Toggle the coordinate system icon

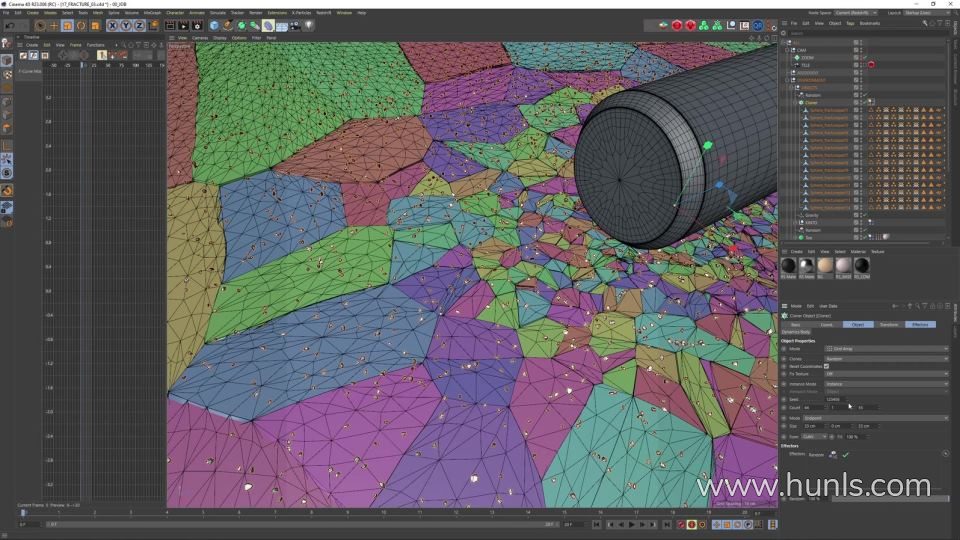click(x=152, y=26)
